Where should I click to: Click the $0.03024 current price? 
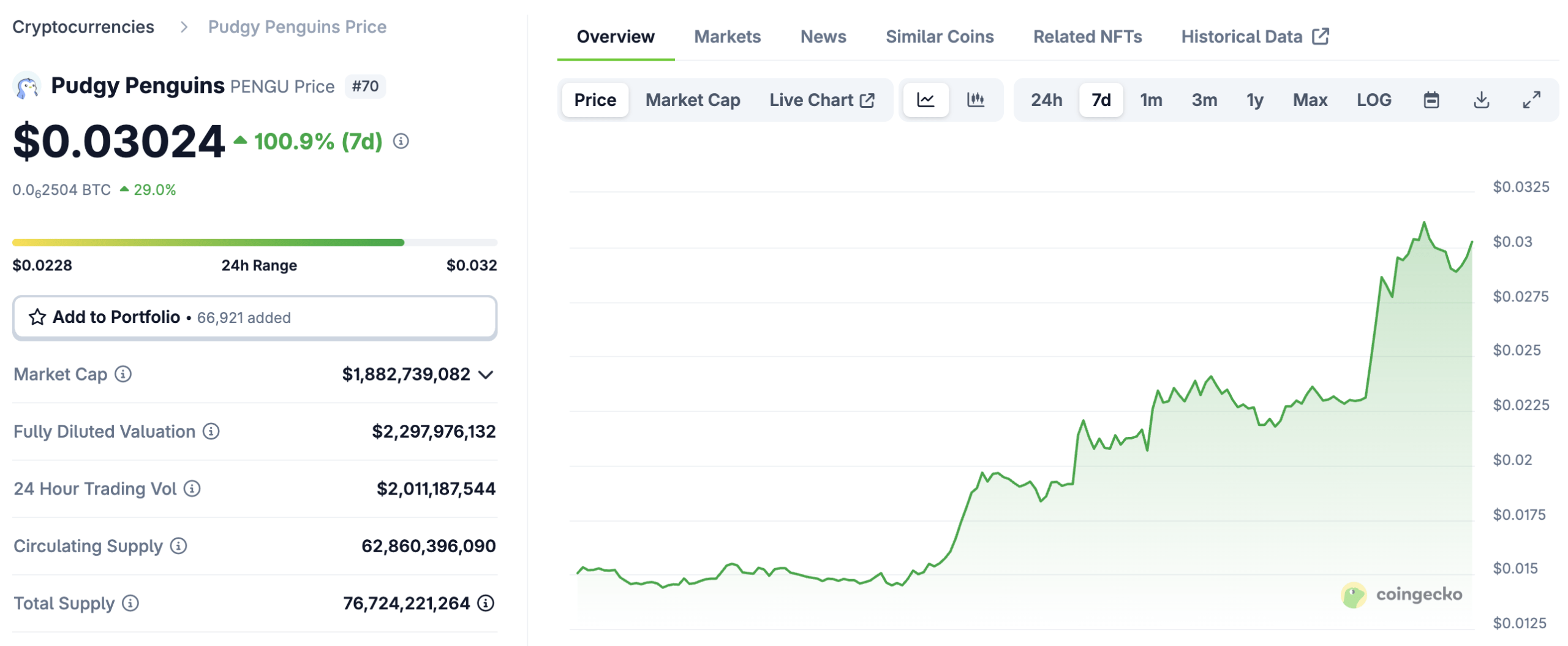(119, 142)
